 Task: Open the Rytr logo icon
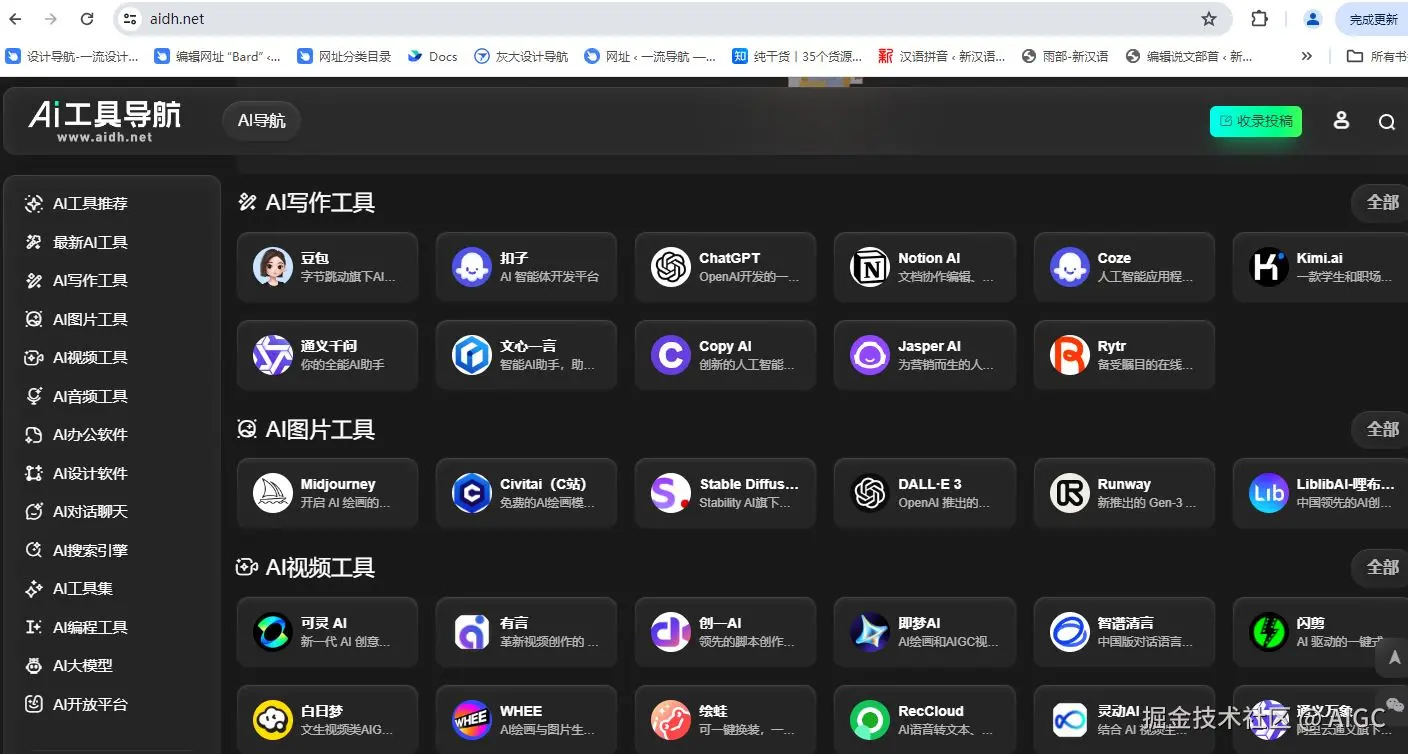[1069, 355]
